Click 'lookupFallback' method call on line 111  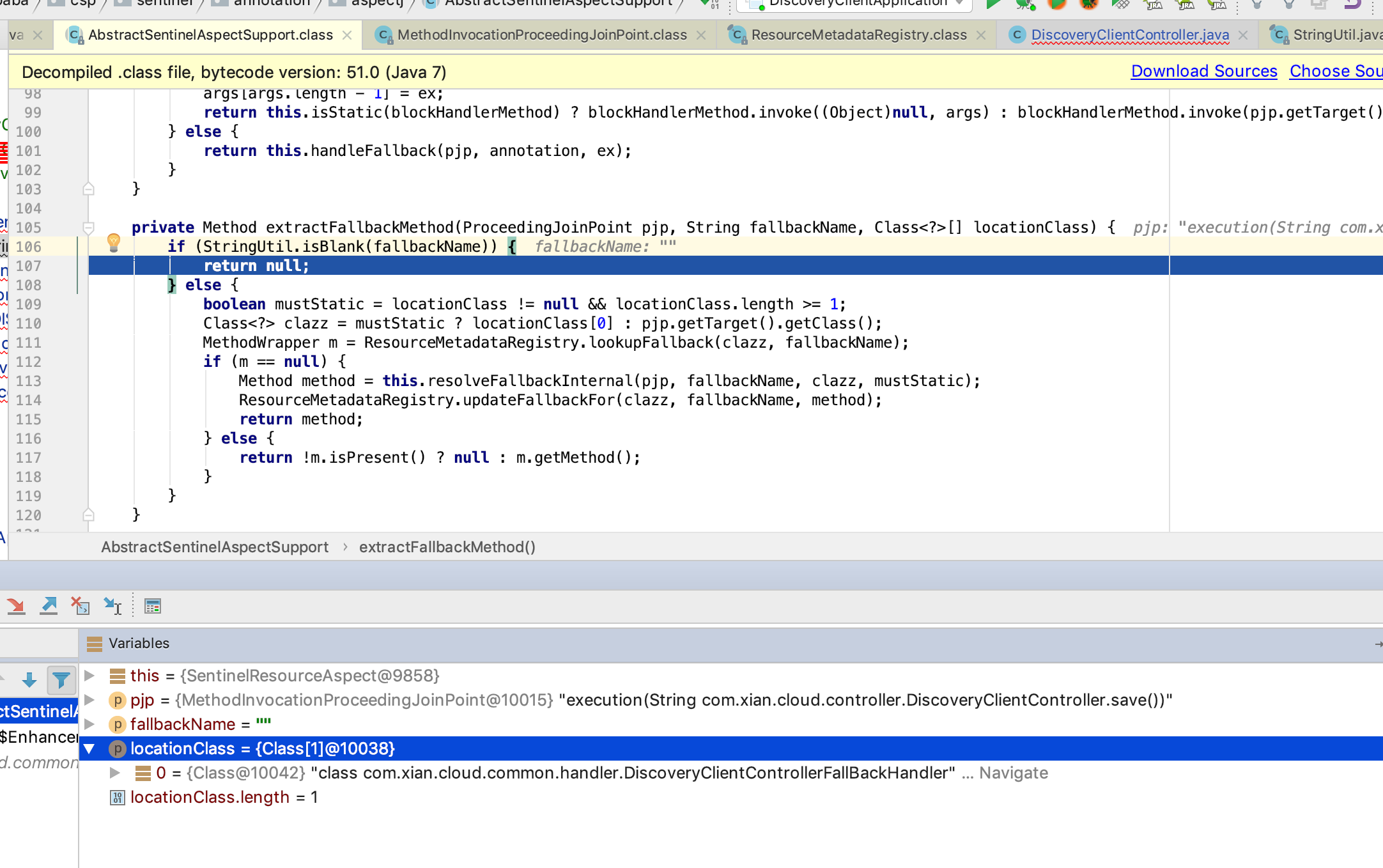651,343
